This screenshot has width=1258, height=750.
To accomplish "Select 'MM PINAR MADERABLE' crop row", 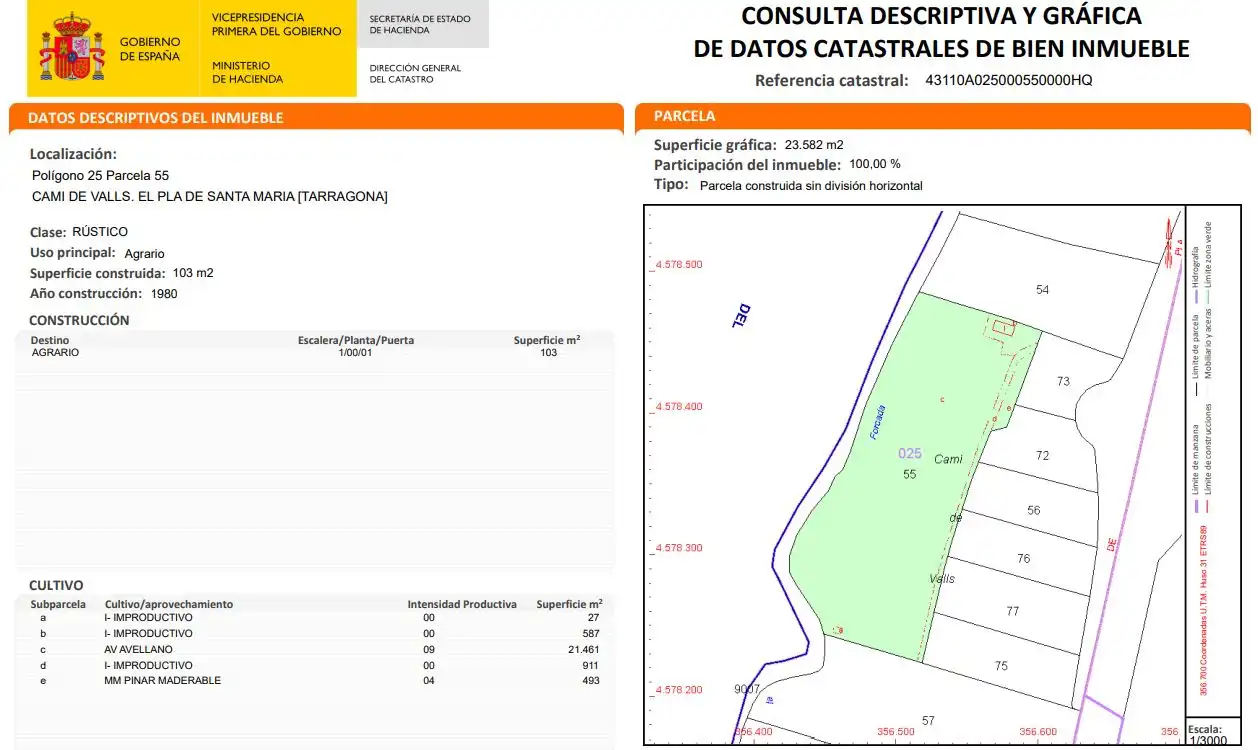I will (x=162, y=681).
